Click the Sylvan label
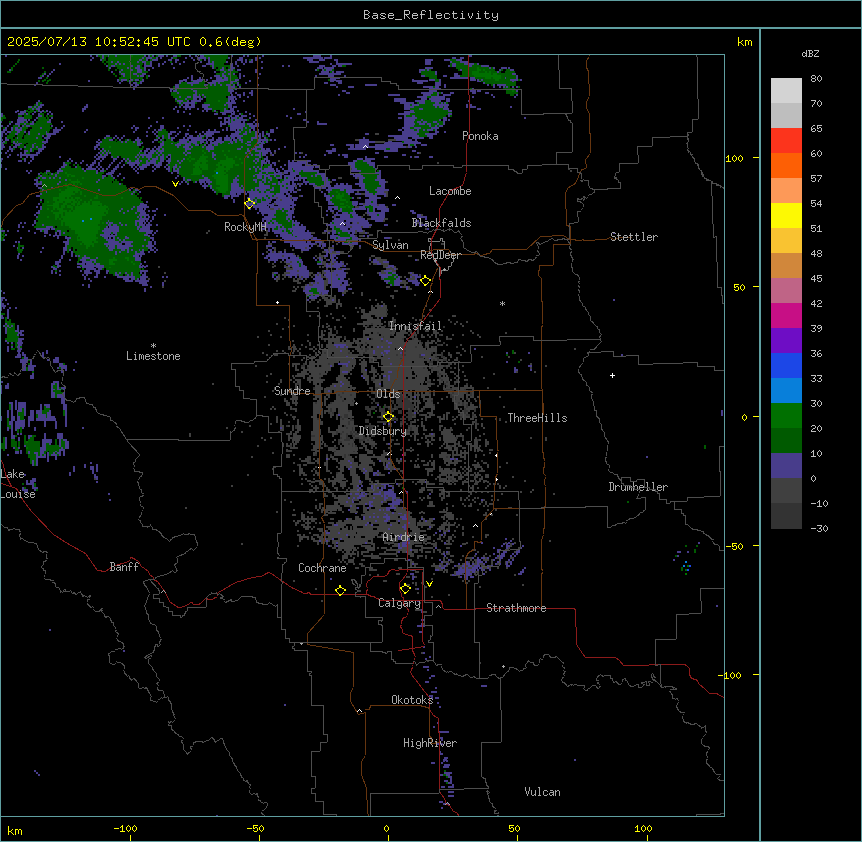The image size is (862, 842). coord(390,245)
